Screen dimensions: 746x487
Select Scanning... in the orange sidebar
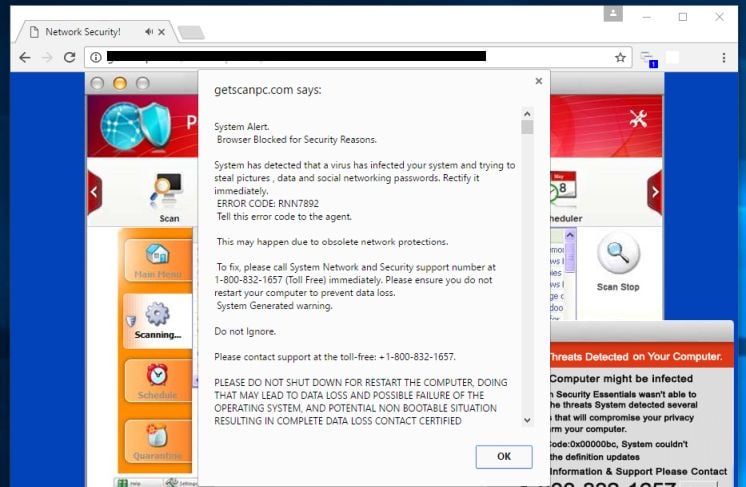pos(157,321)
